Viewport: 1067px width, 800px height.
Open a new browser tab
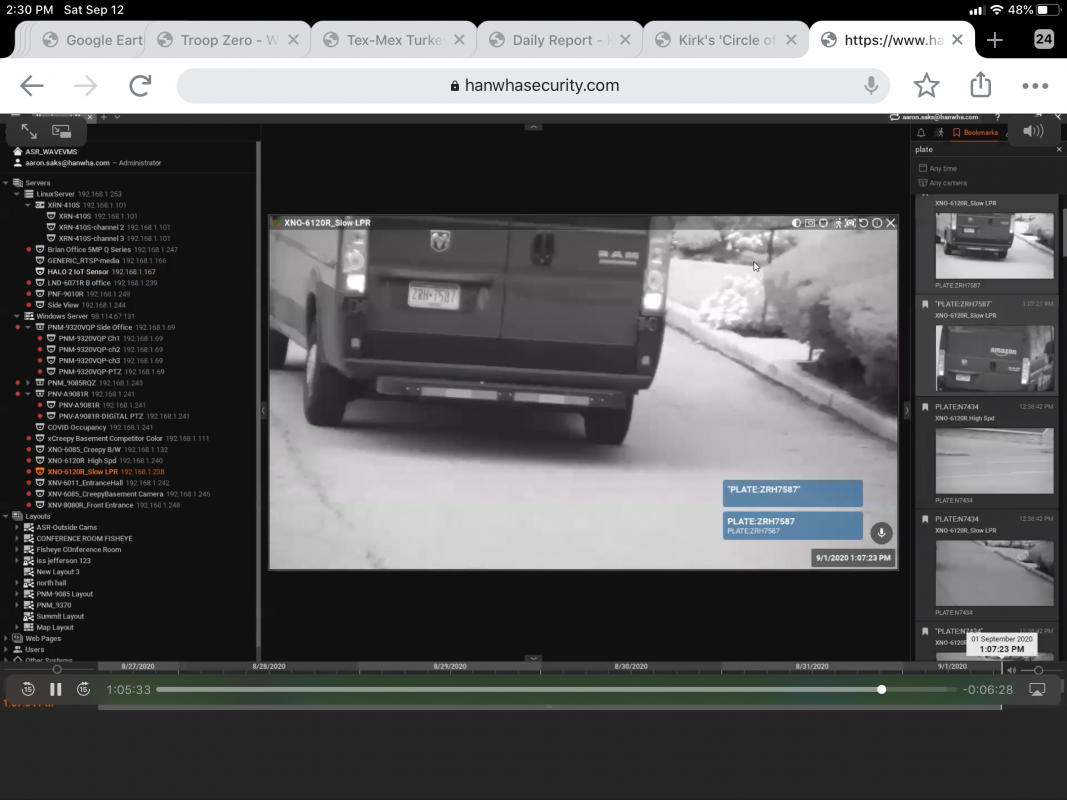(995, 40)
